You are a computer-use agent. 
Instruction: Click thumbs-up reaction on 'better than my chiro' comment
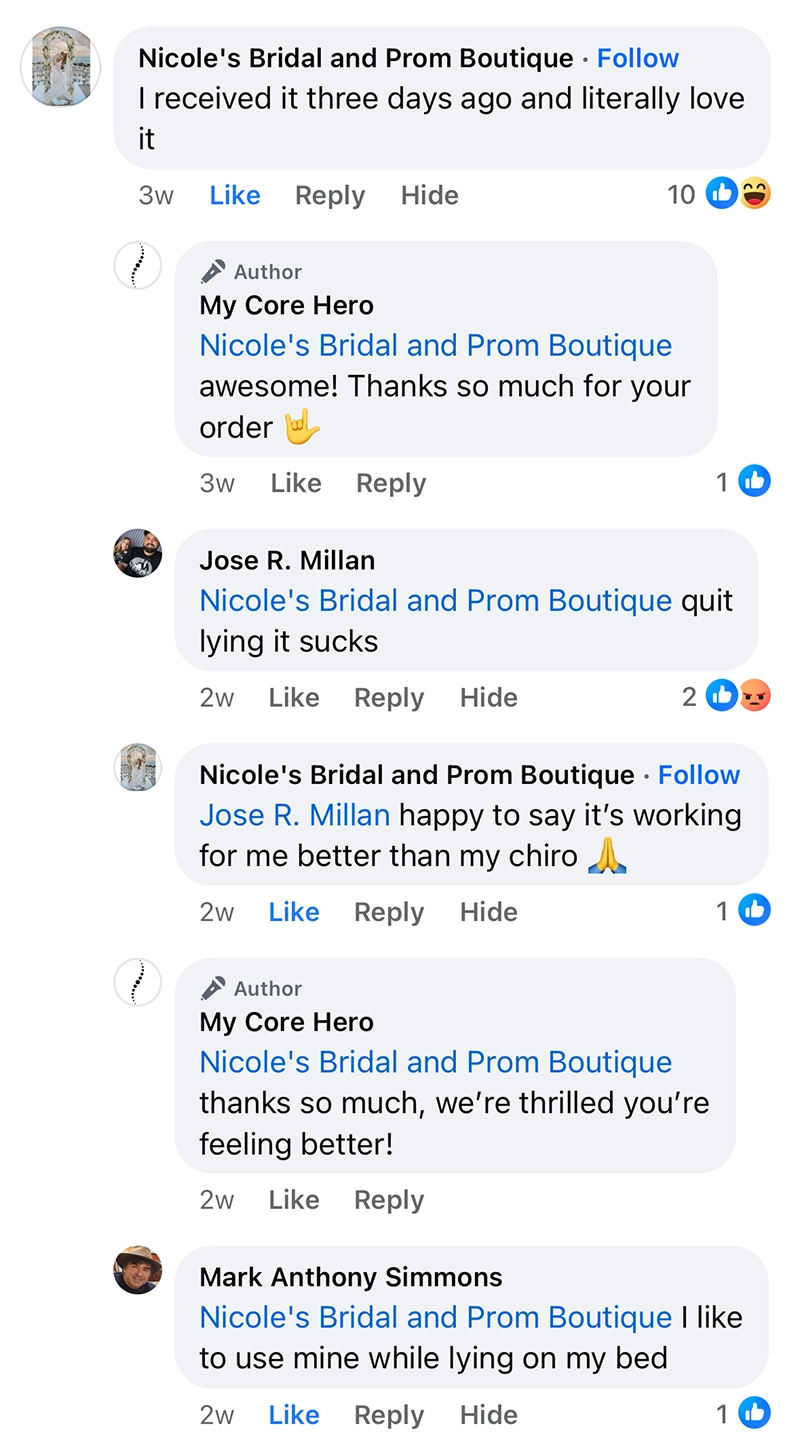coord(755,910)
